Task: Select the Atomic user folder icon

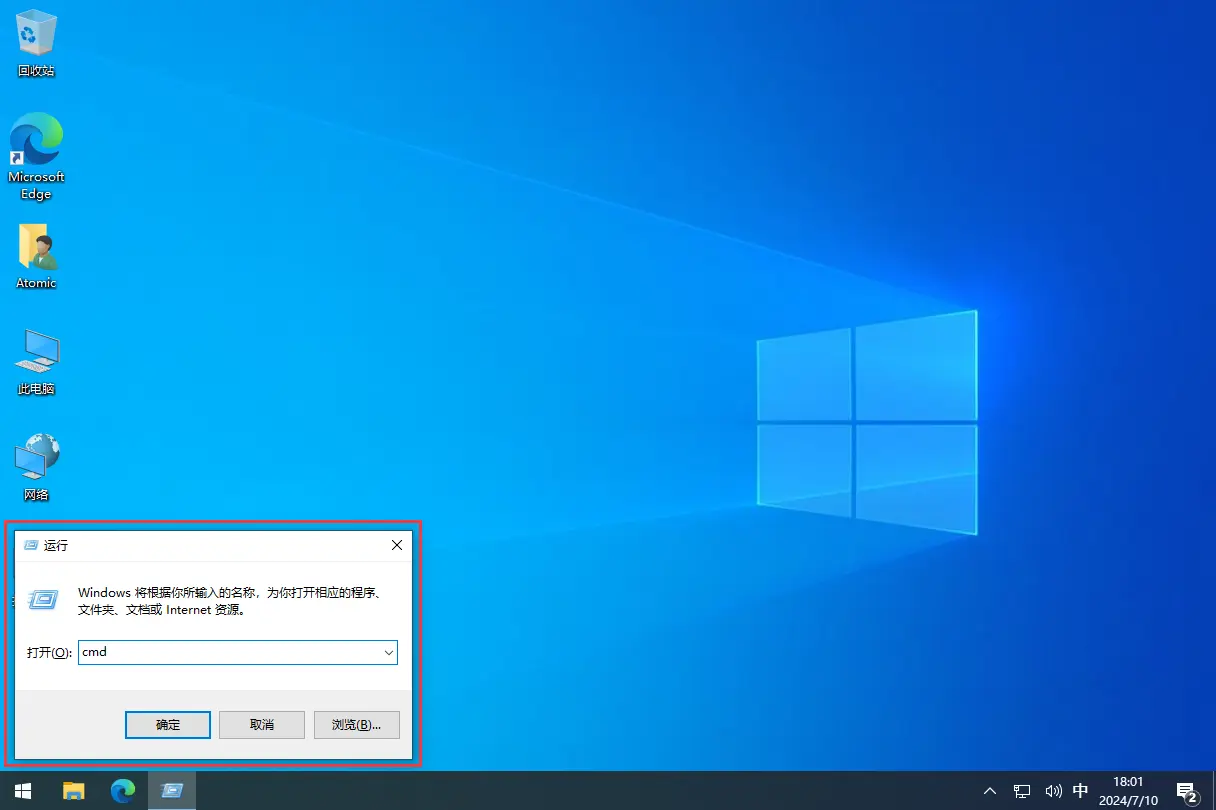Action: [36, 250]
